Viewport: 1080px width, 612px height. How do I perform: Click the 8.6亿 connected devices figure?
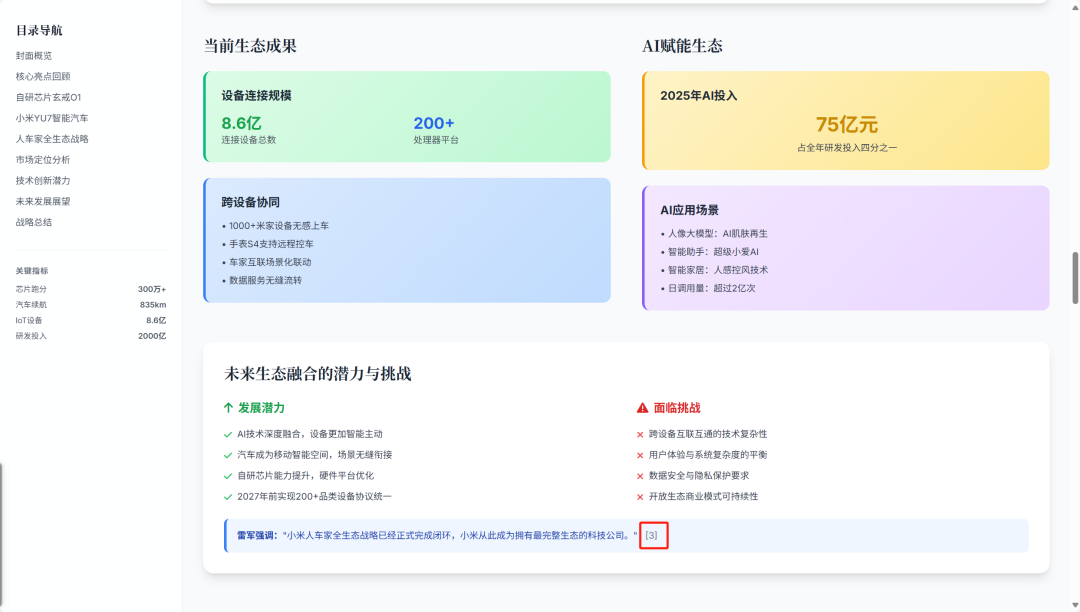tap(241, 123)
